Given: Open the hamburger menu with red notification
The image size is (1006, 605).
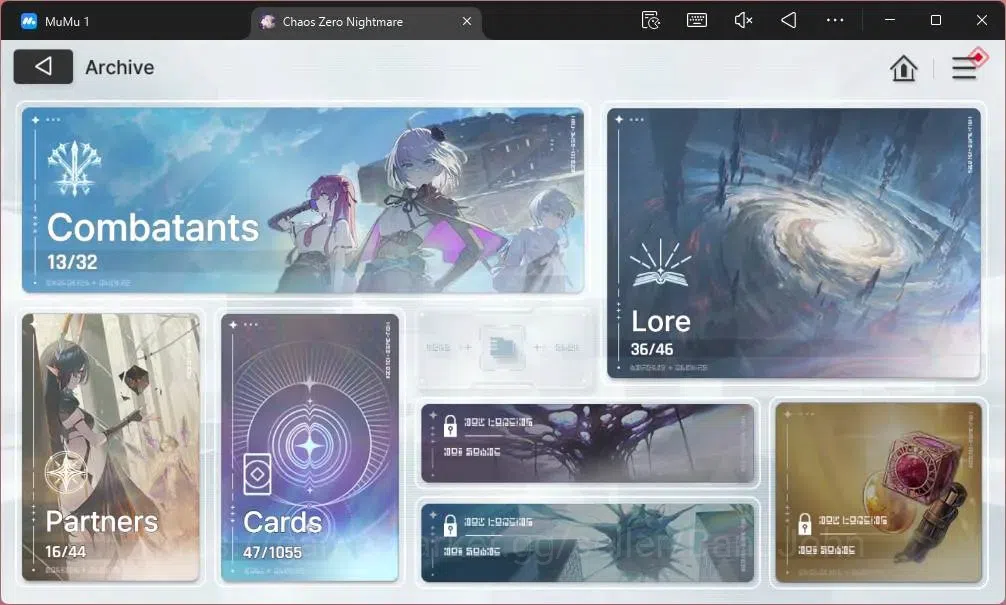Looking at the screenshot, I should pos(965,67).
